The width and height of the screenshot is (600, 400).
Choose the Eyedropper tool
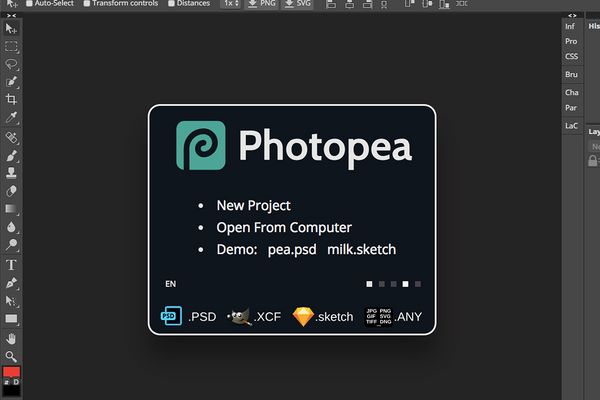tap(12, 117)
